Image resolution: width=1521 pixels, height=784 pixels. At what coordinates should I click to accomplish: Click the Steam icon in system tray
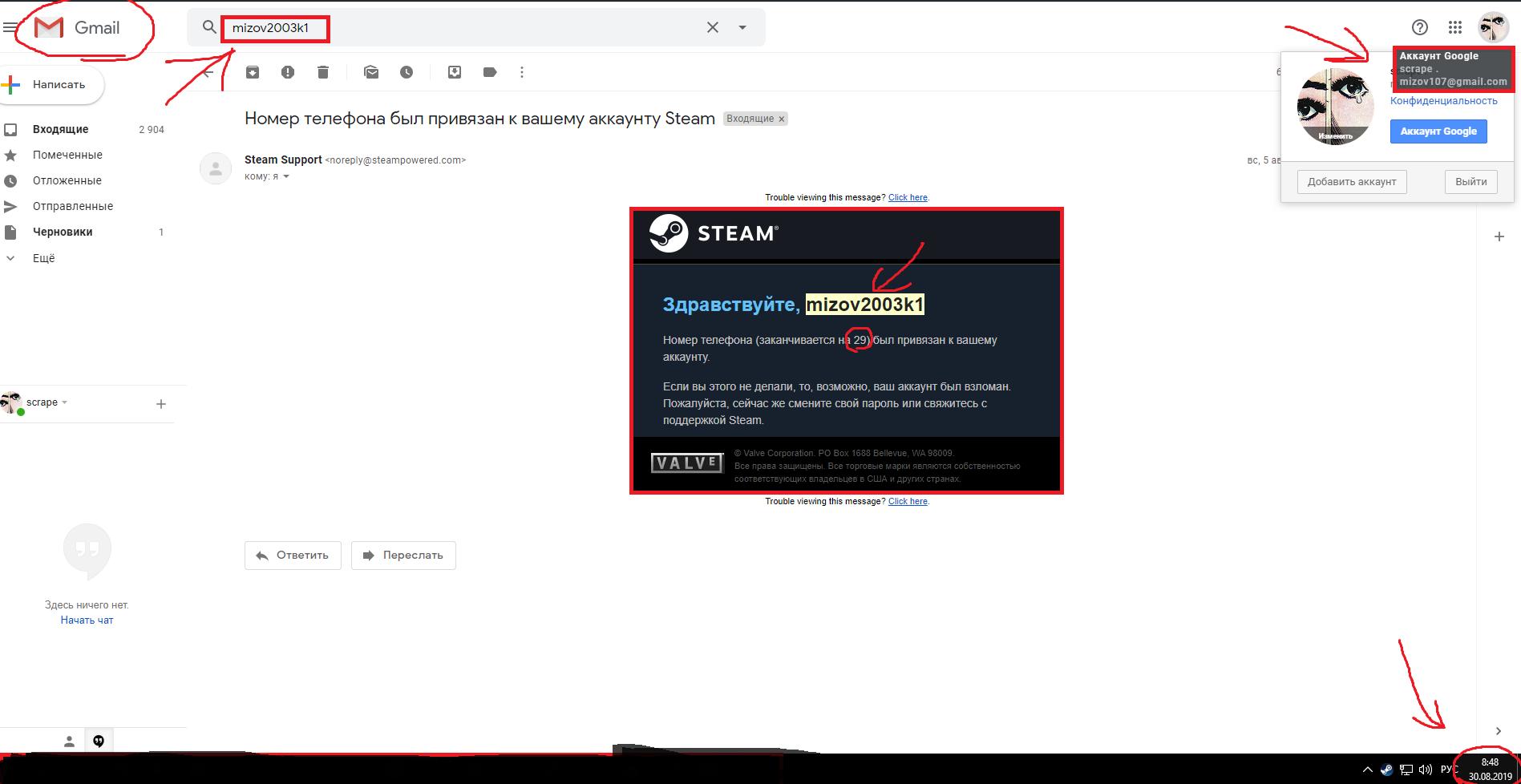(1386, 770)
